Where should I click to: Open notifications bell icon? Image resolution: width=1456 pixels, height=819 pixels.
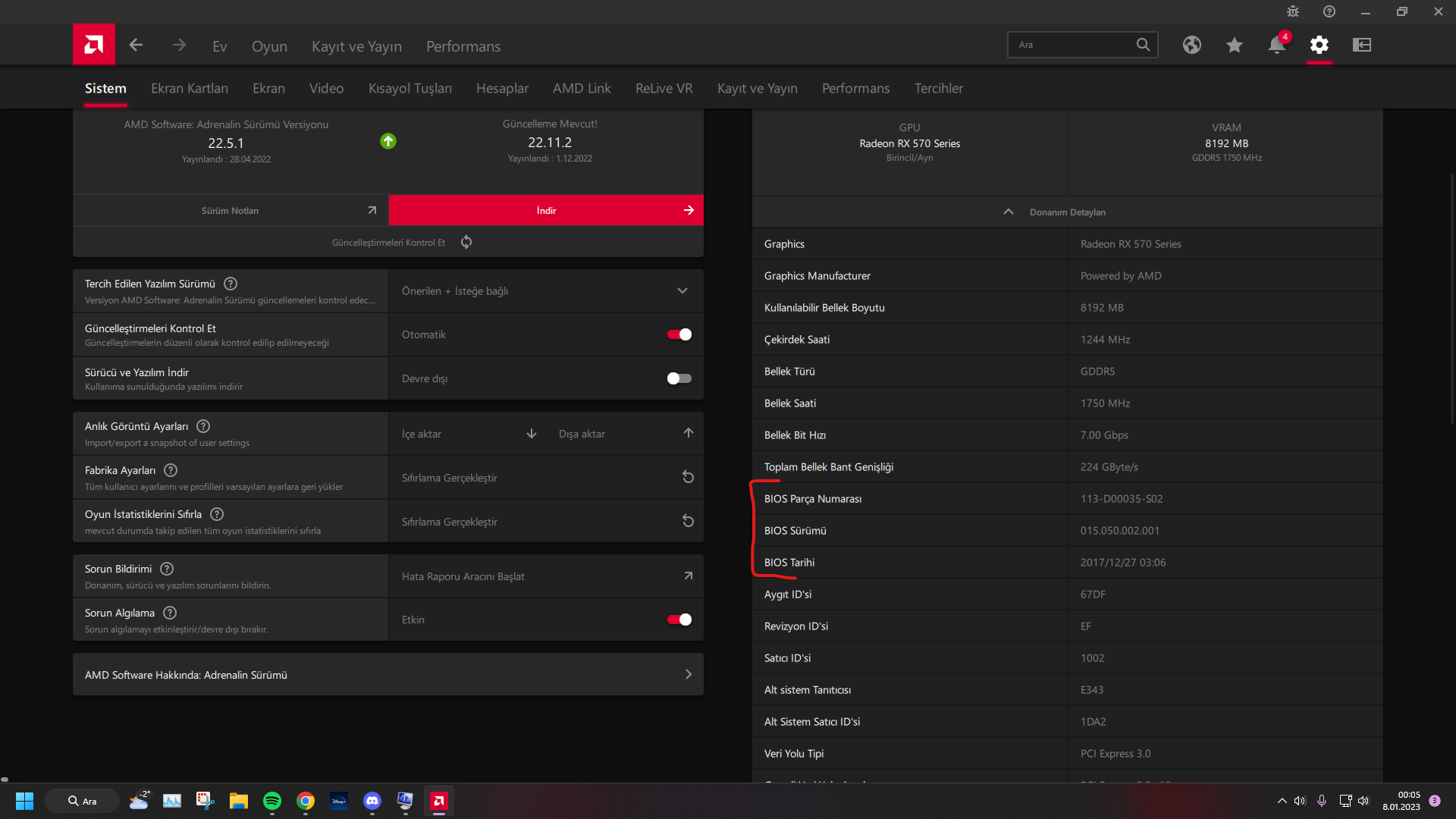point(1276,45)
